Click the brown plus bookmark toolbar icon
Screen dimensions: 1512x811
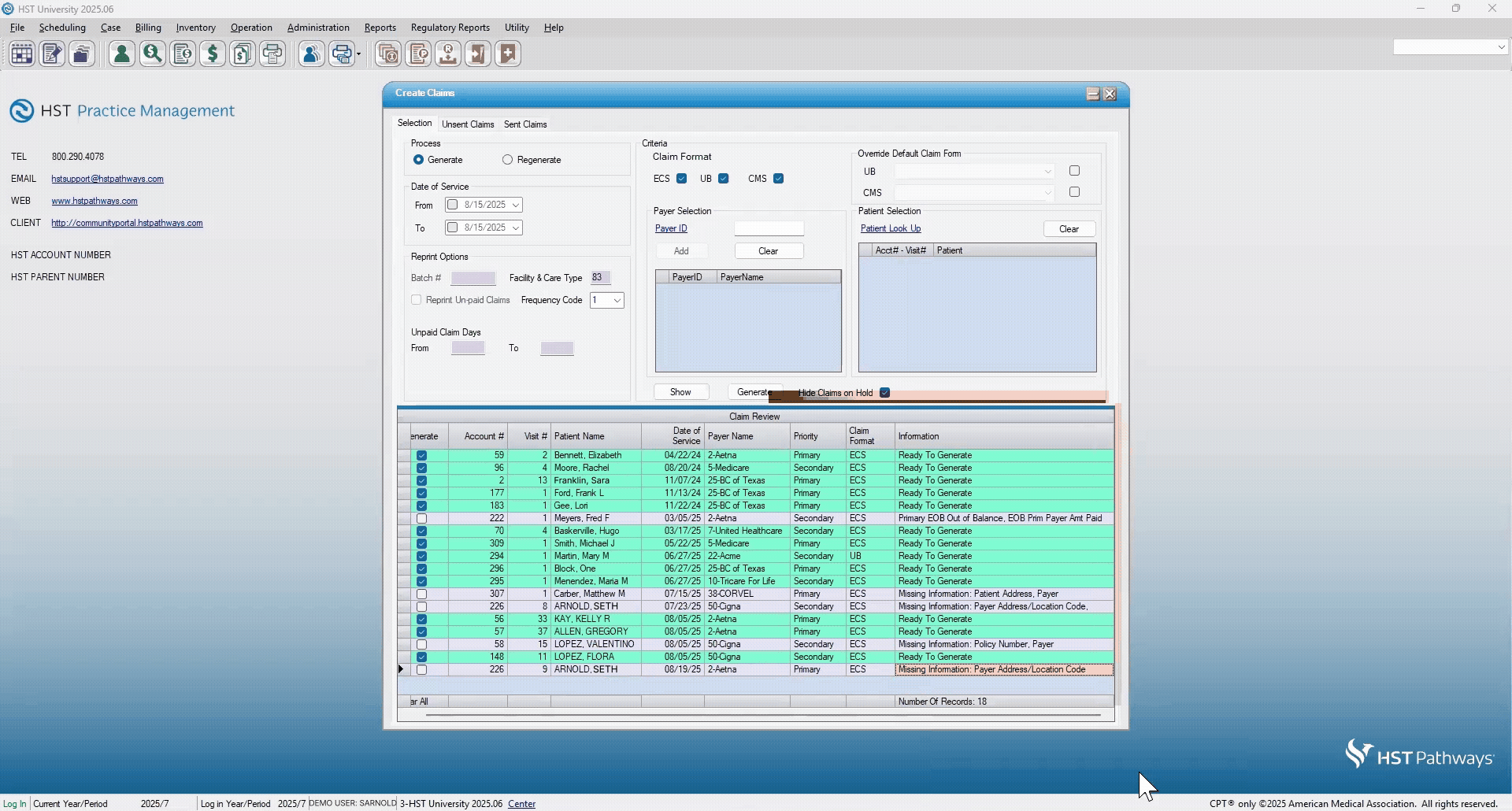point(508,54)
